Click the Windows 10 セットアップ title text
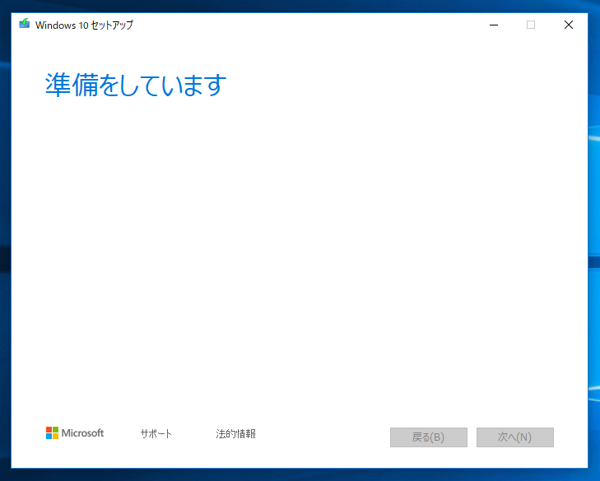 84,25
